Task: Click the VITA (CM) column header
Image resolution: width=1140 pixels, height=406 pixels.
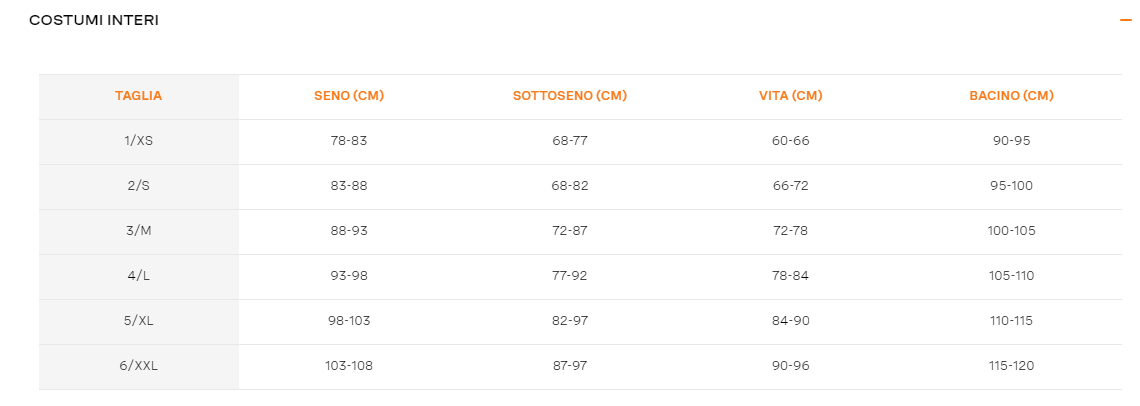Action: pyautogui.click(x=790, y=96)
